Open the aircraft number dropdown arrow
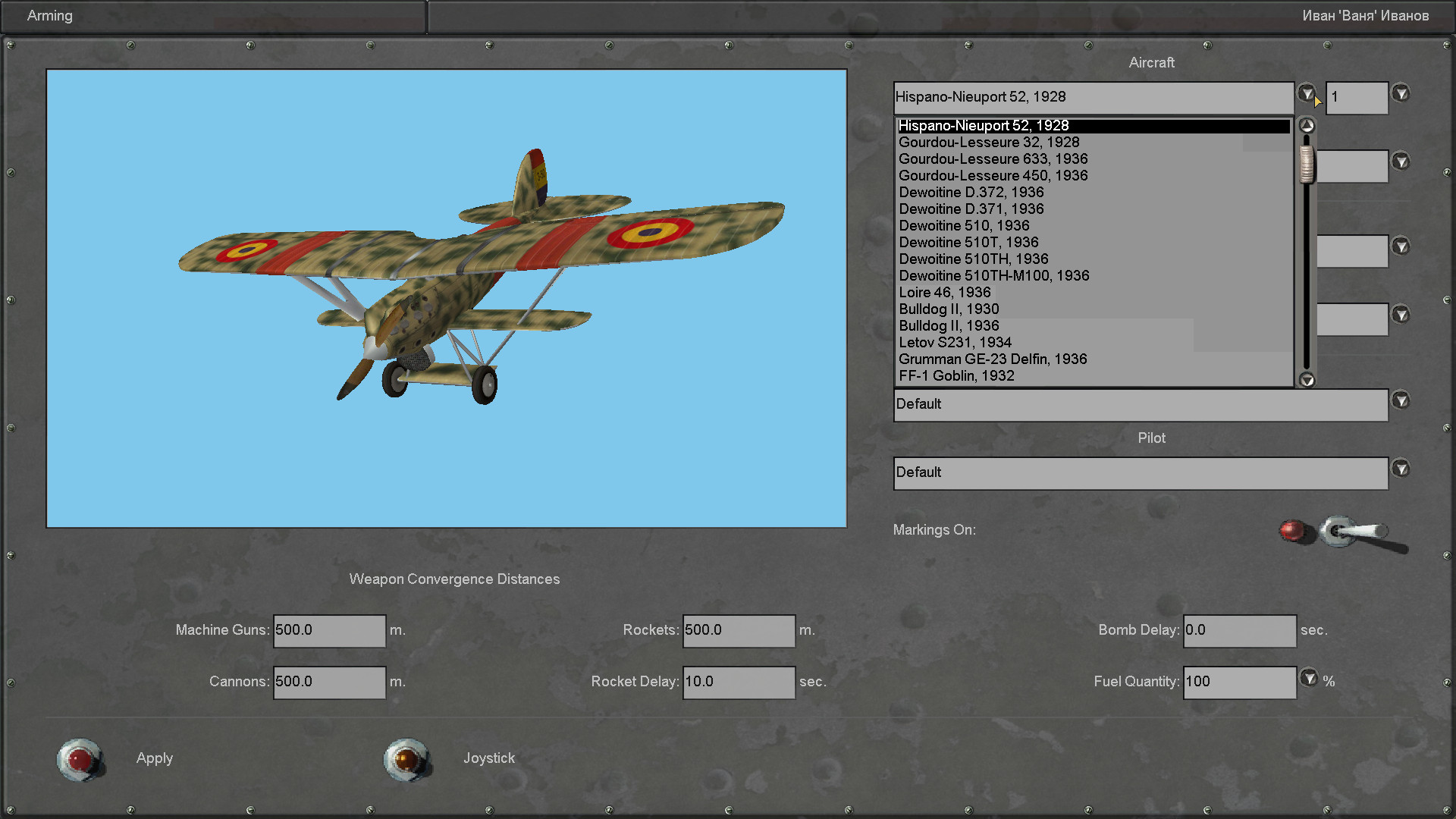 click(x=1401, y=93)
